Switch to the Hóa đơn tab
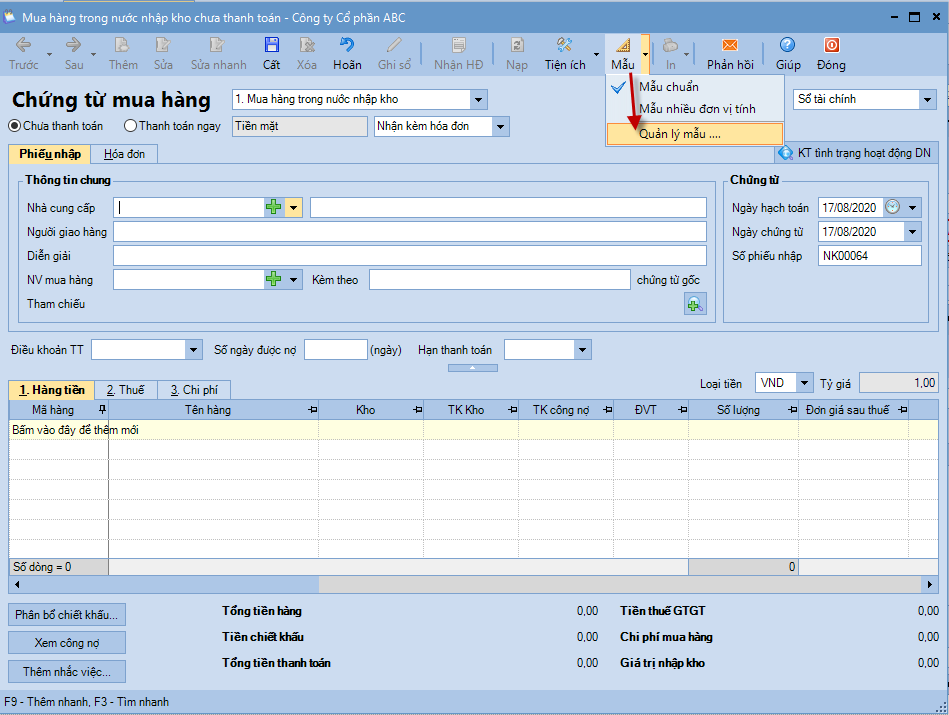The image size is (949, 715). 124,154
